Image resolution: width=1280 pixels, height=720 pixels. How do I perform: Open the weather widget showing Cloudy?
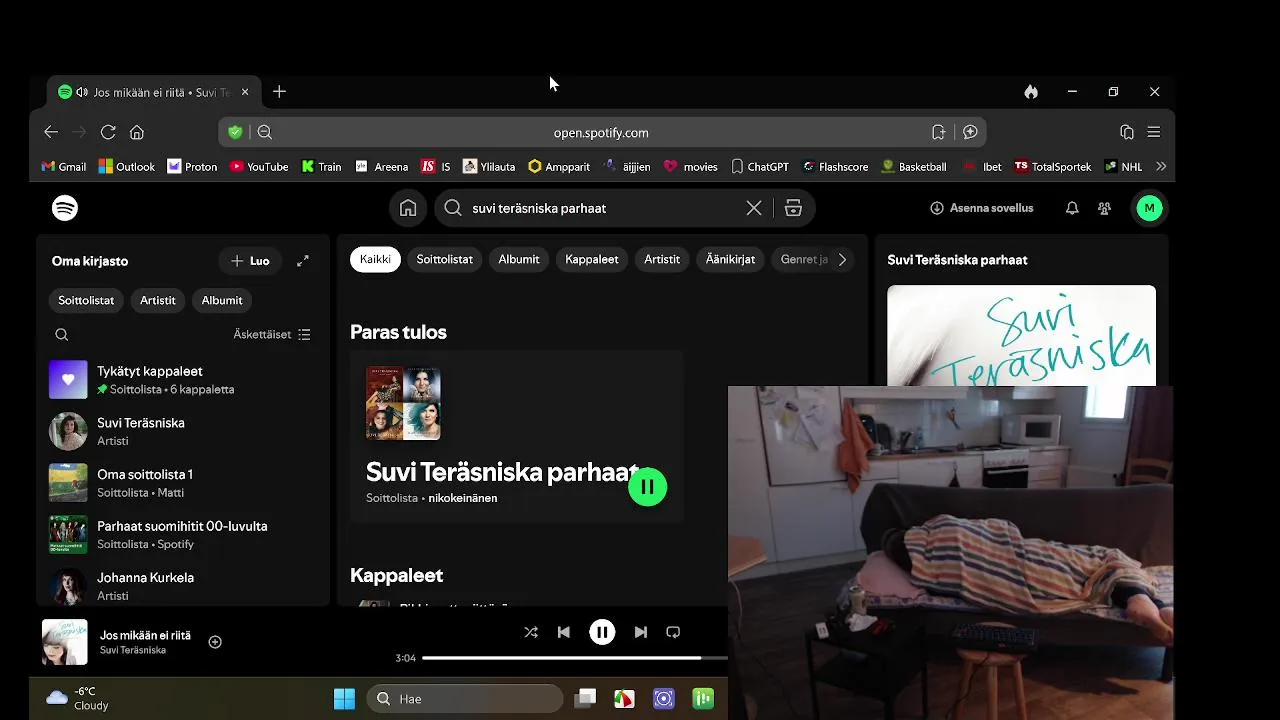click(78, 698)
